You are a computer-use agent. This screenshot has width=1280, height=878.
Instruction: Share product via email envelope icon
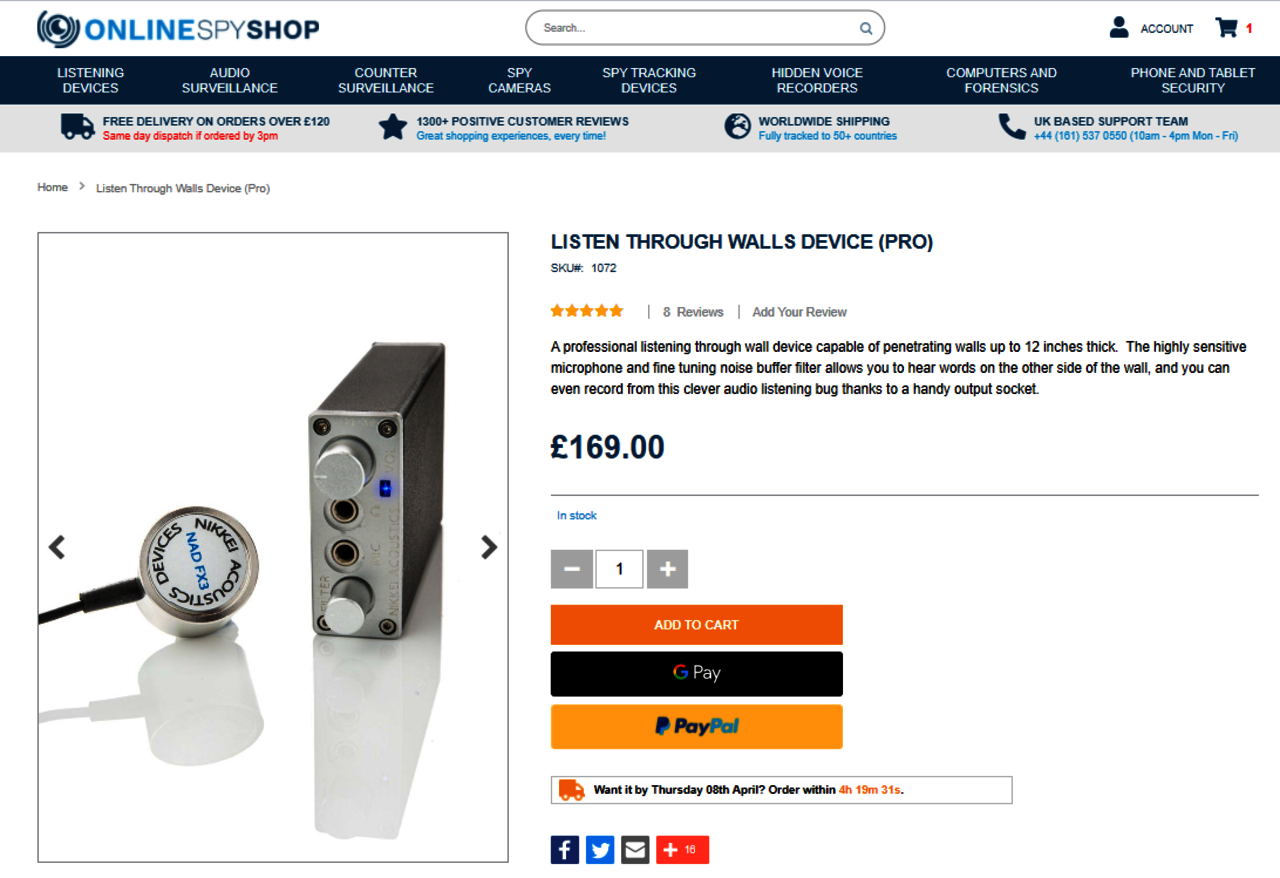pyautogui.click(x=635, y=850)
